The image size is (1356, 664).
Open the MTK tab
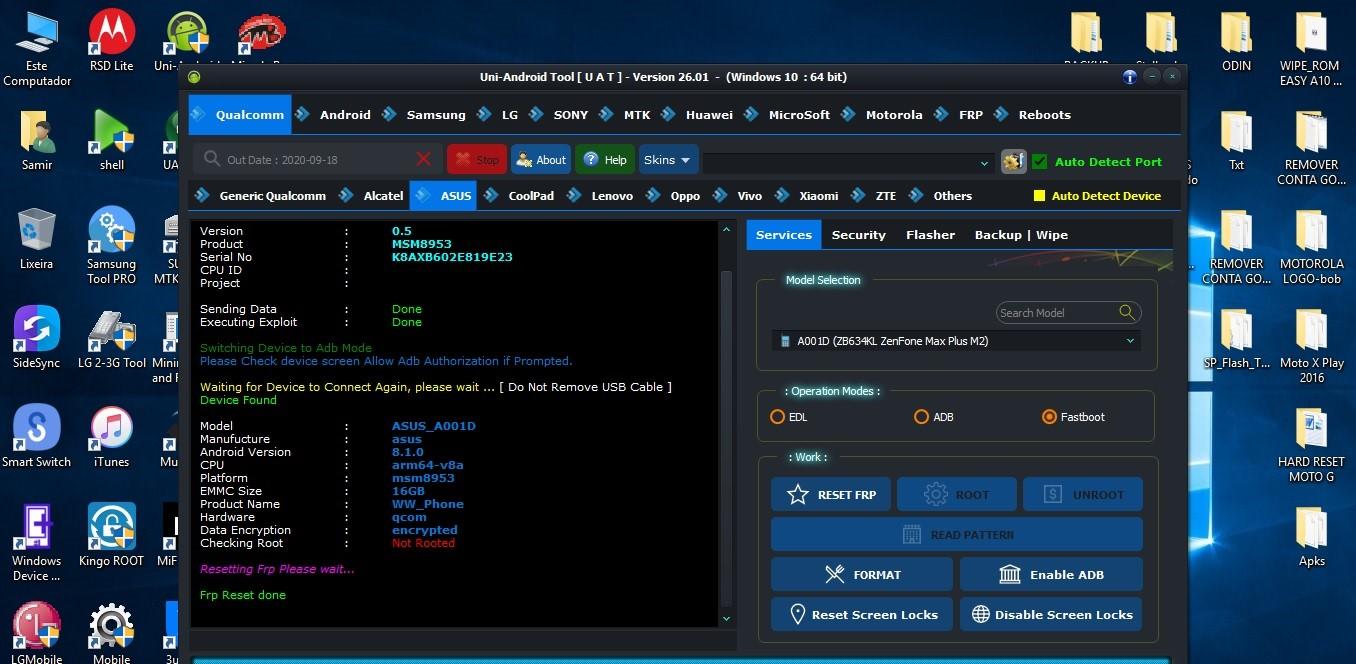637,115
